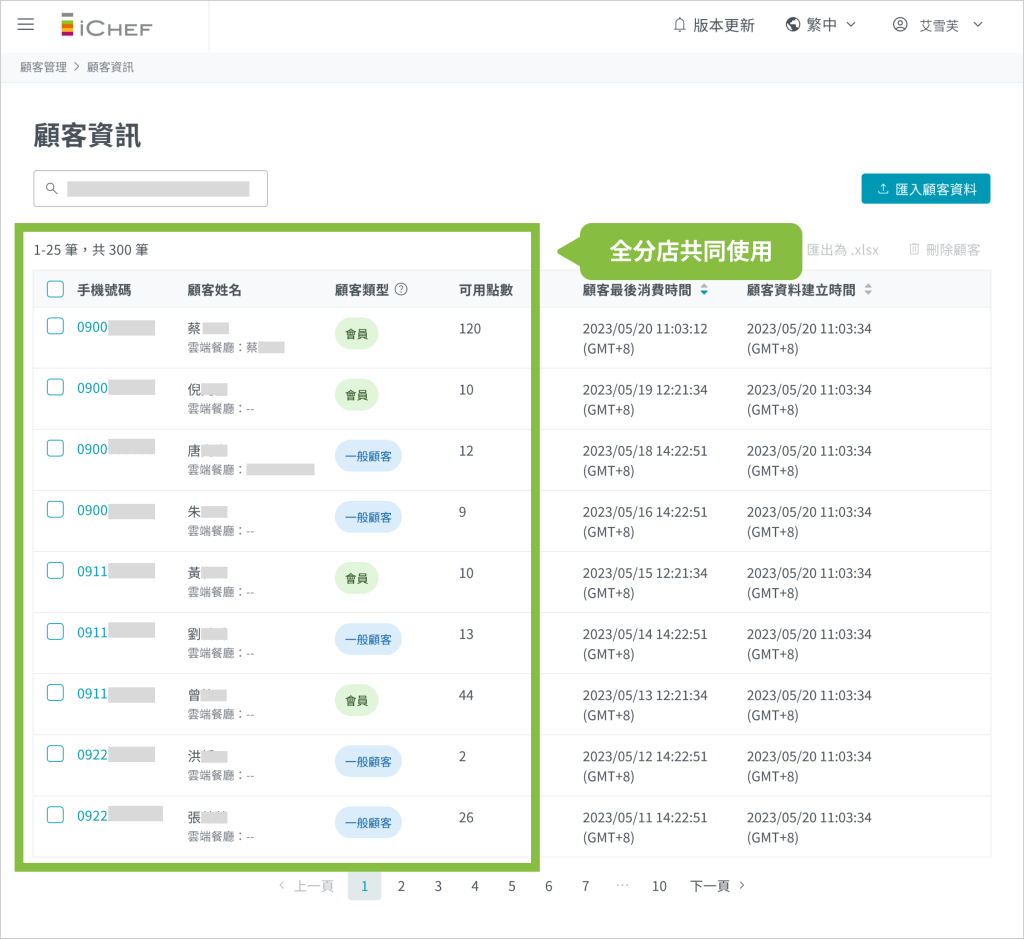Sort by 顧客最後消費時間 column arrow
The height and width of the screenshot is (939, 1024).
704,290
